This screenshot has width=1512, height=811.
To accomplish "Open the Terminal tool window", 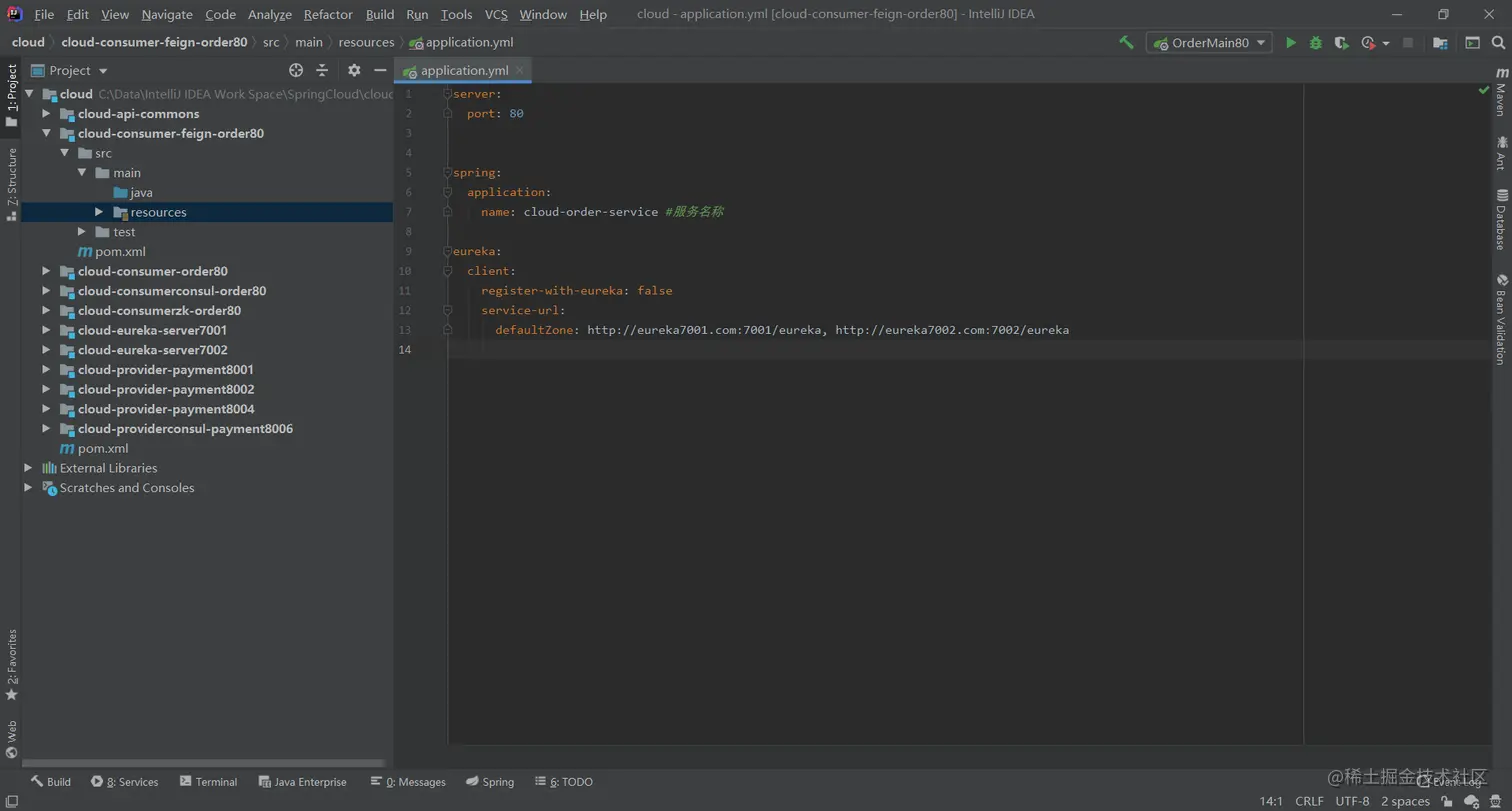I will (x=208, y=782).
